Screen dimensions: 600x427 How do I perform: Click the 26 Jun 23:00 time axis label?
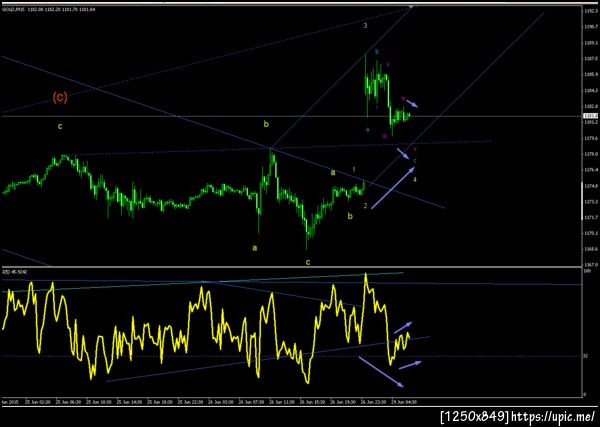pyautogui.click(x=373, y=402)
